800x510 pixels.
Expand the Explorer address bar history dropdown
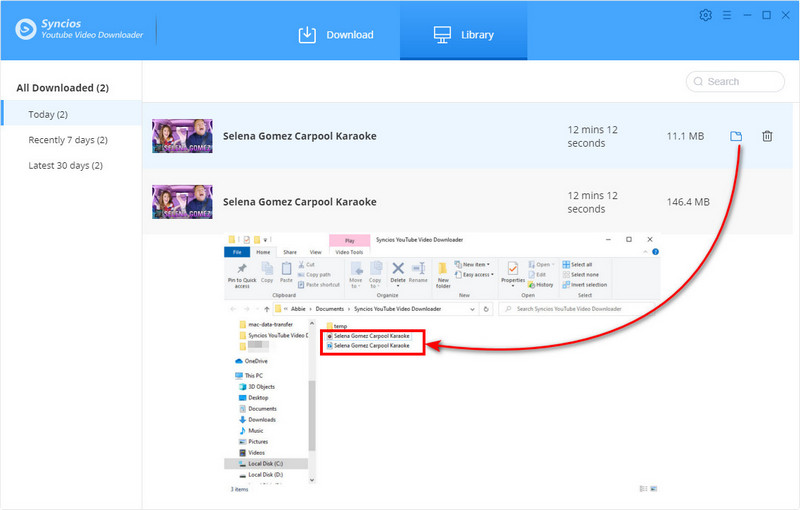click(x=472, y=309)
